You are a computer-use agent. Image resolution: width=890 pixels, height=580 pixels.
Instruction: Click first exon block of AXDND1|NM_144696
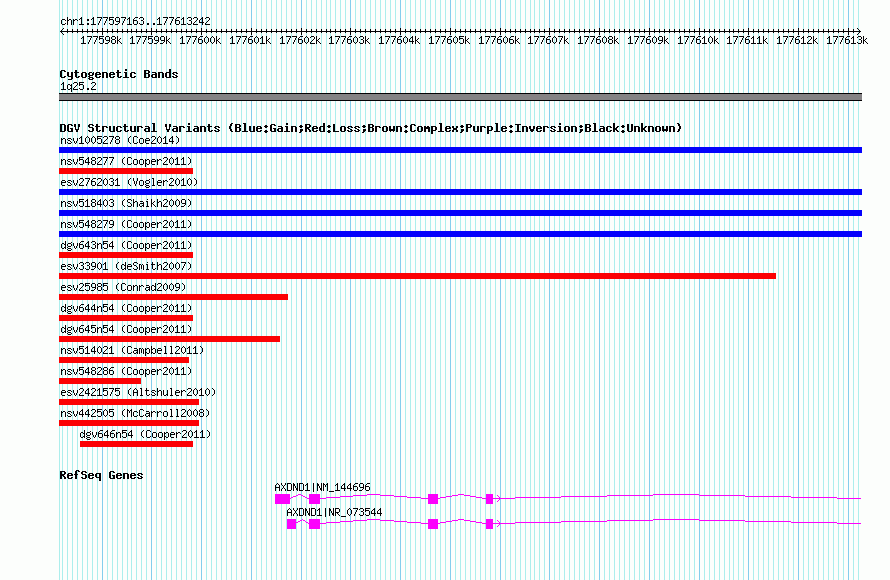[x=283, y=499]
